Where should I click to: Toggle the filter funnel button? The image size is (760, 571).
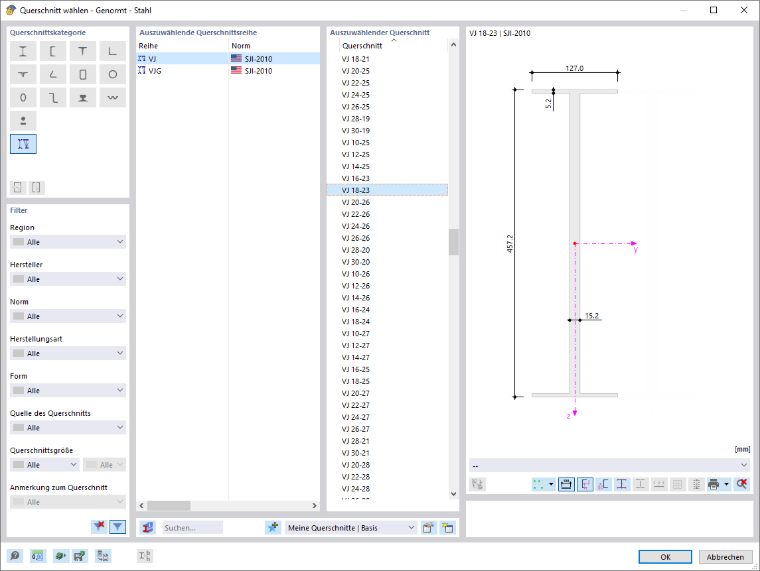118,527
